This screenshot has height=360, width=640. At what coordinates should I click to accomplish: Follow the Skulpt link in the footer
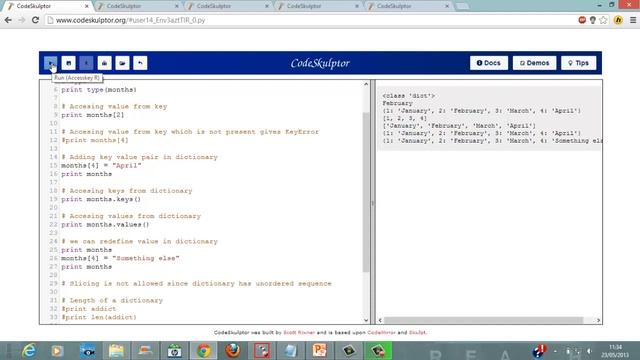[x=417, y=333]
